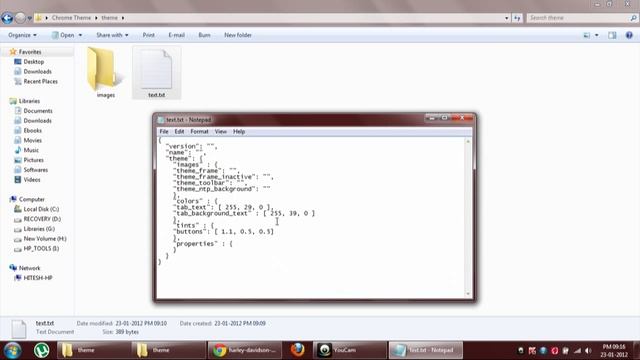Viewport: 640px width, 360px height.
Task: Switch to text.txt Notepad taskbar button
Action: (425, 350)
